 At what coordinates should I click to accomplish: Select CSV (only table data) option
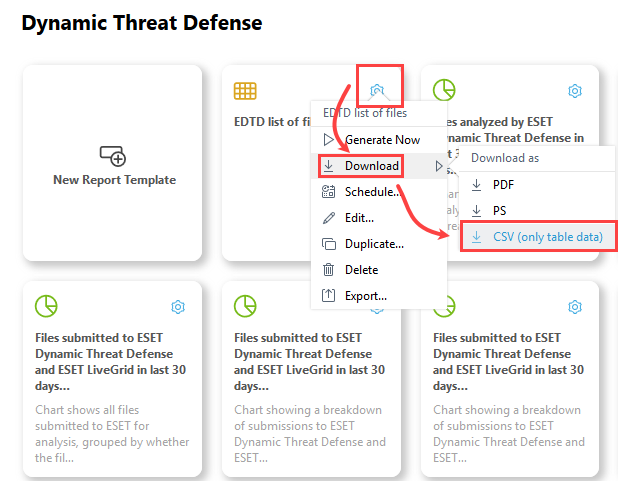pyautogui.click(x=538, y=237)
